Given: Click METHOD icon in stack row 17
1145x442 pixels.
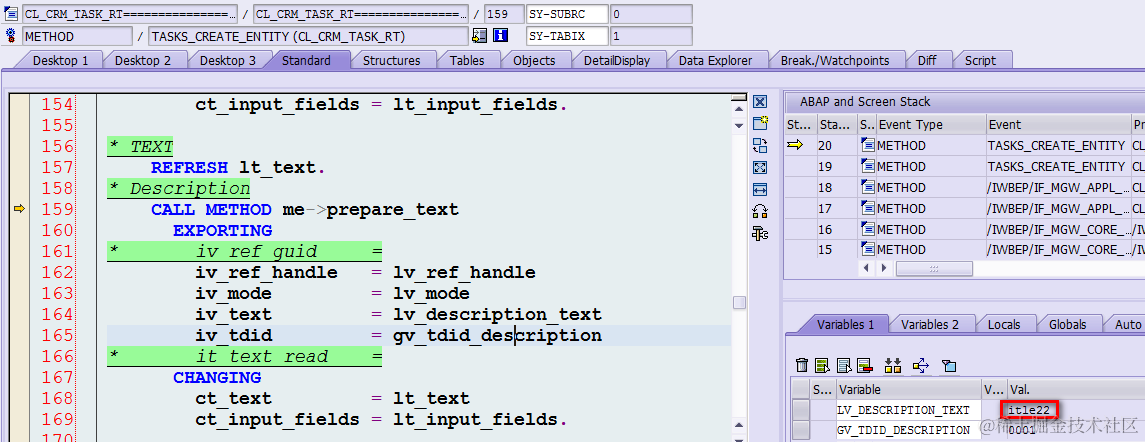Looking at the screenshot, I should [868, 208].
